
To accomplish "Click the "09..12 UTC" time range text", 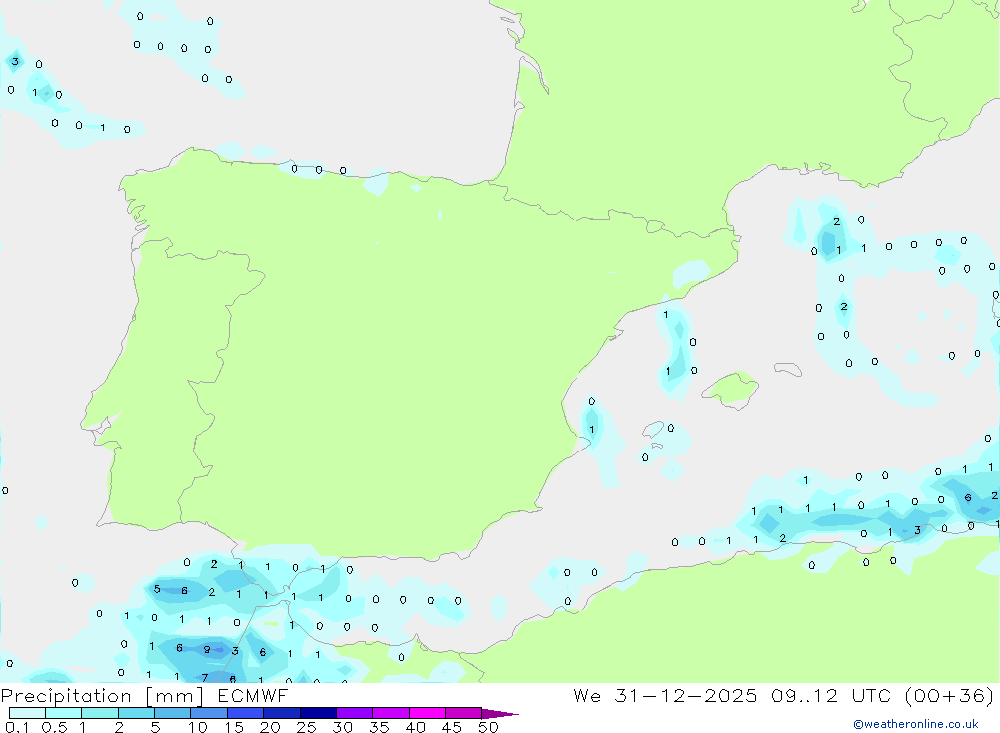I will (x=831, y=695).
